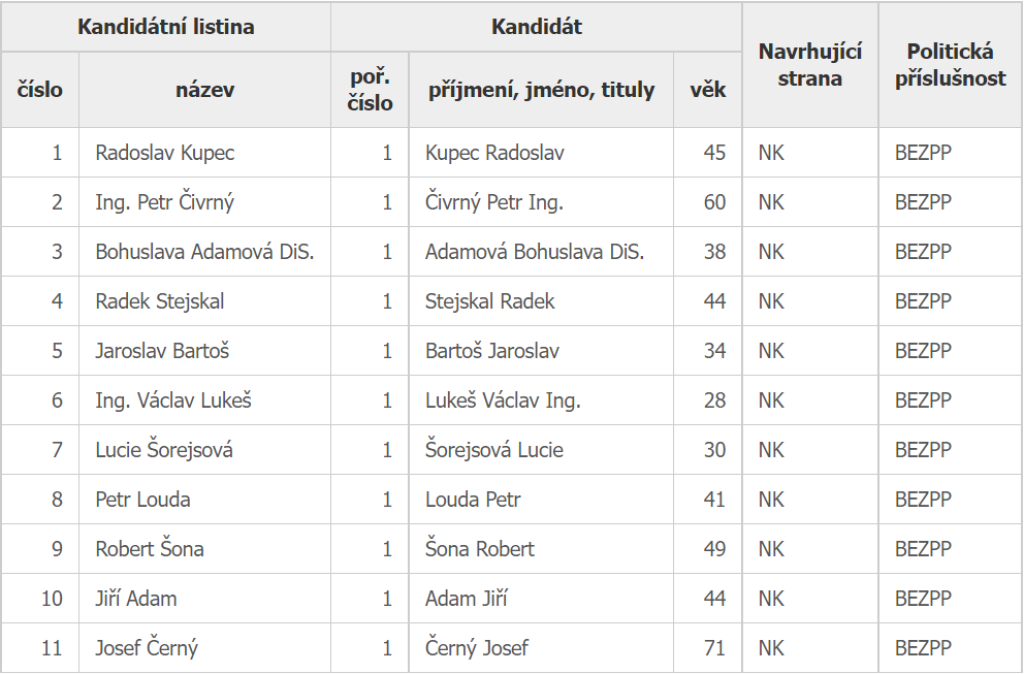The height and width of the screenshot is (674, 1024).
Task: Select the "Ing. Petr Čivrný" list name cell
Action: [x=165, y=203]
